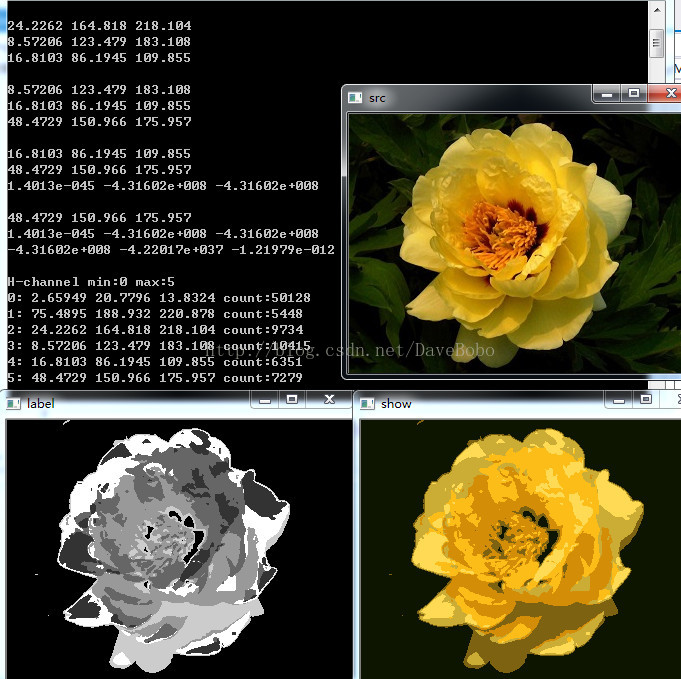Click the src window title icon
This screenshot has width=681, height=679.
pos(355,98)
